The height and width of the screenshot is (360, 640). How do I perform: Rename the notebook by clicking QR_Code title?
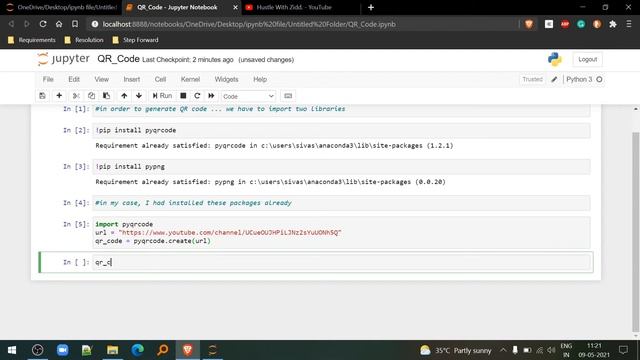[118, 59]
